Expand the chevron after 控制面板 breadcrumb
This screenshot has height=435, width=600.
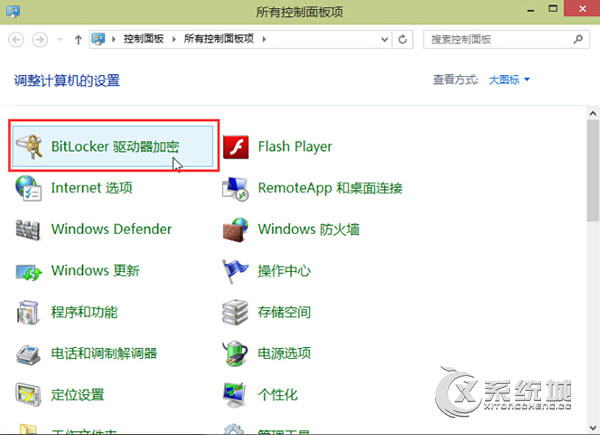pos(174,39)
